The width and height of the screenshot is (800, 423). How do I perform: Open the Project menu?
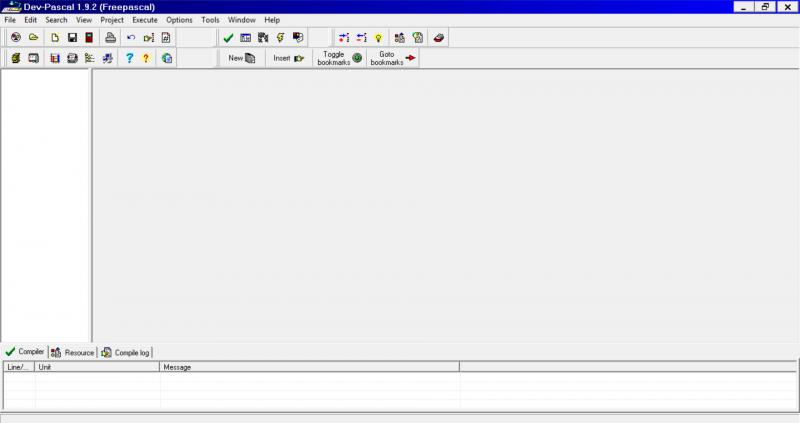(112, 20)
